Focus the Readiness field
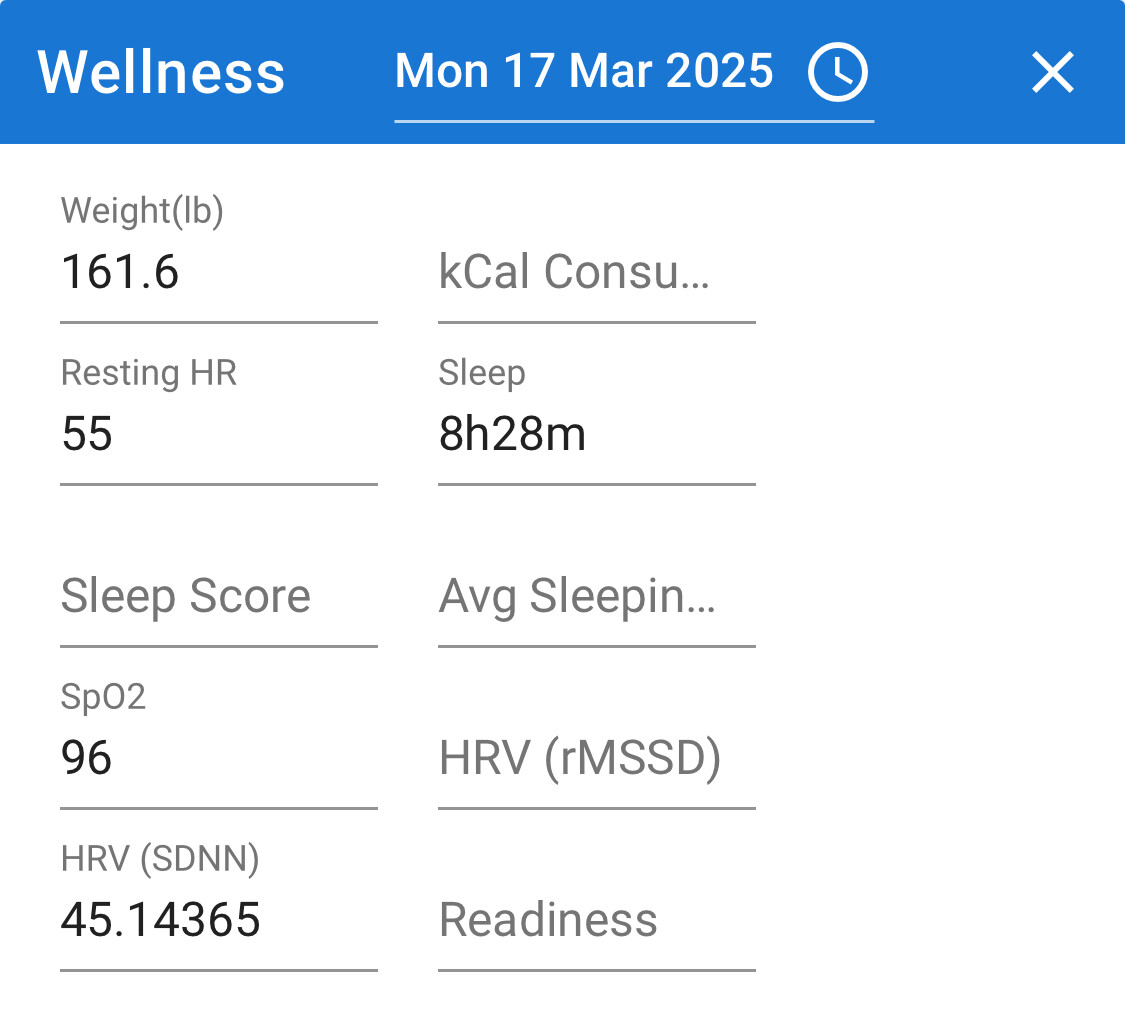 (597, 920)
